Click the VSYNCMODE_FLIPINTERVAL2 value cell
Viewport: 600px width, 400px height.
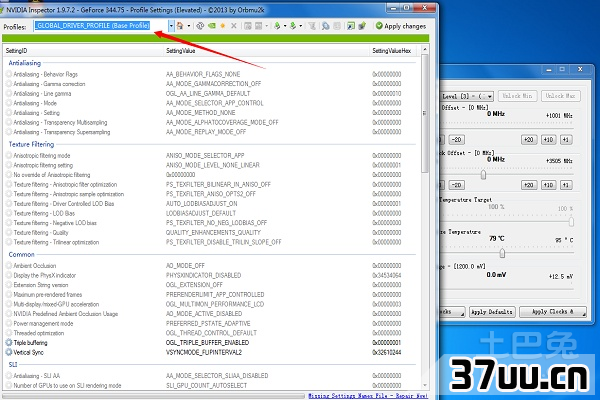pos(204,352)
